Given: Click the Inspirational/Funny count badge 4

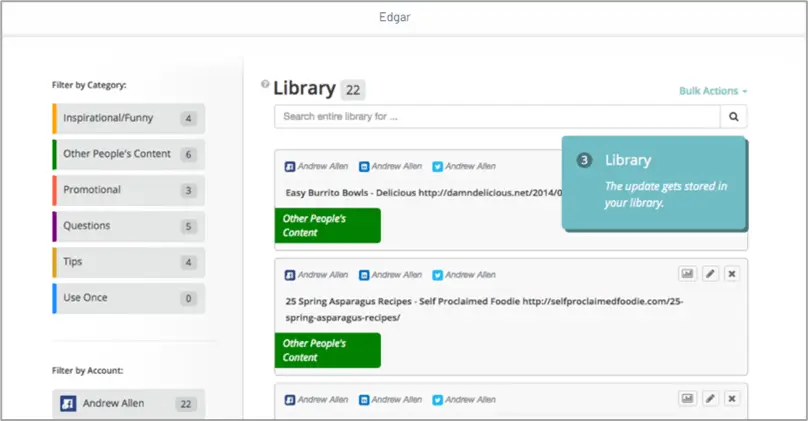Looking at the screenshot, I should pyautogui.click(x=188, y=119).
